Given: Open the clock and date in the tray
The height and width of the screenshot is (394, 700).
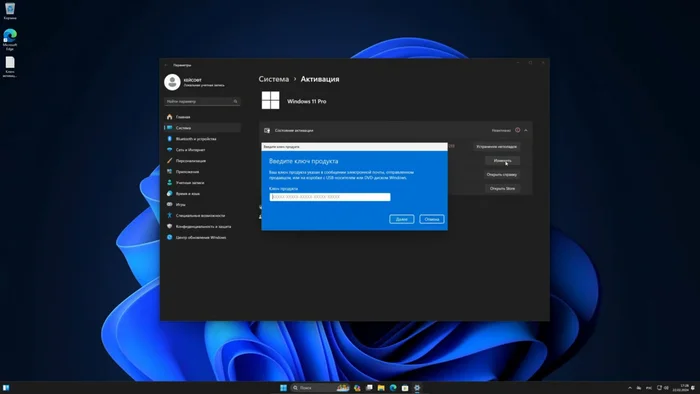Looking at the screenshot, I should coord(681,388).
